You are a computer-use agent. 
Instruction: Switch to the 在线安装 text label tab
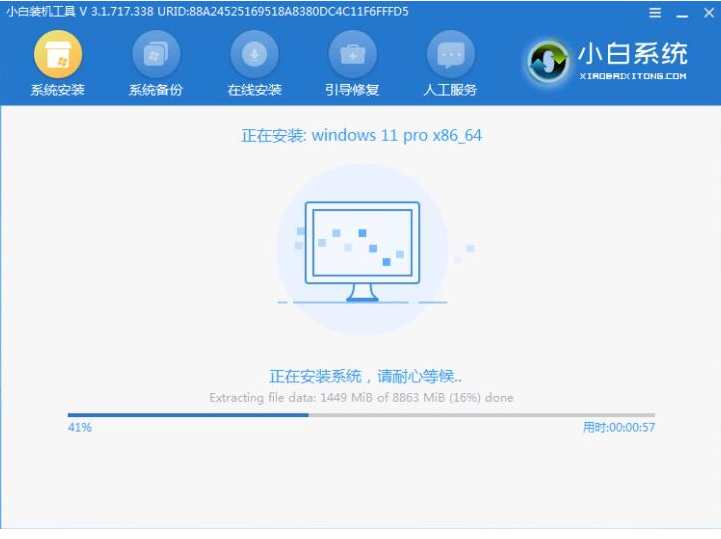(254, 90)
